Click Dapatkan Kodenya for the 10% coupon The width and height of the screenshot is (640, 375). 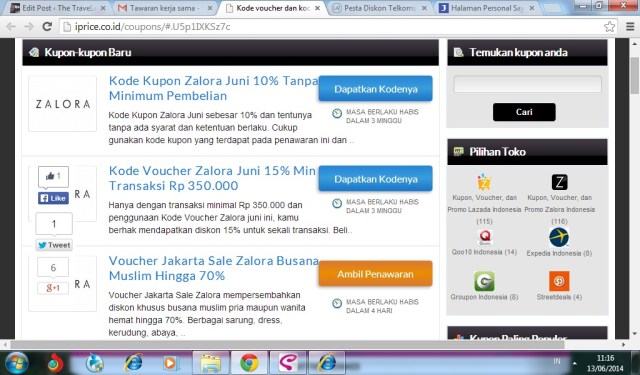[x=376, y=89]
